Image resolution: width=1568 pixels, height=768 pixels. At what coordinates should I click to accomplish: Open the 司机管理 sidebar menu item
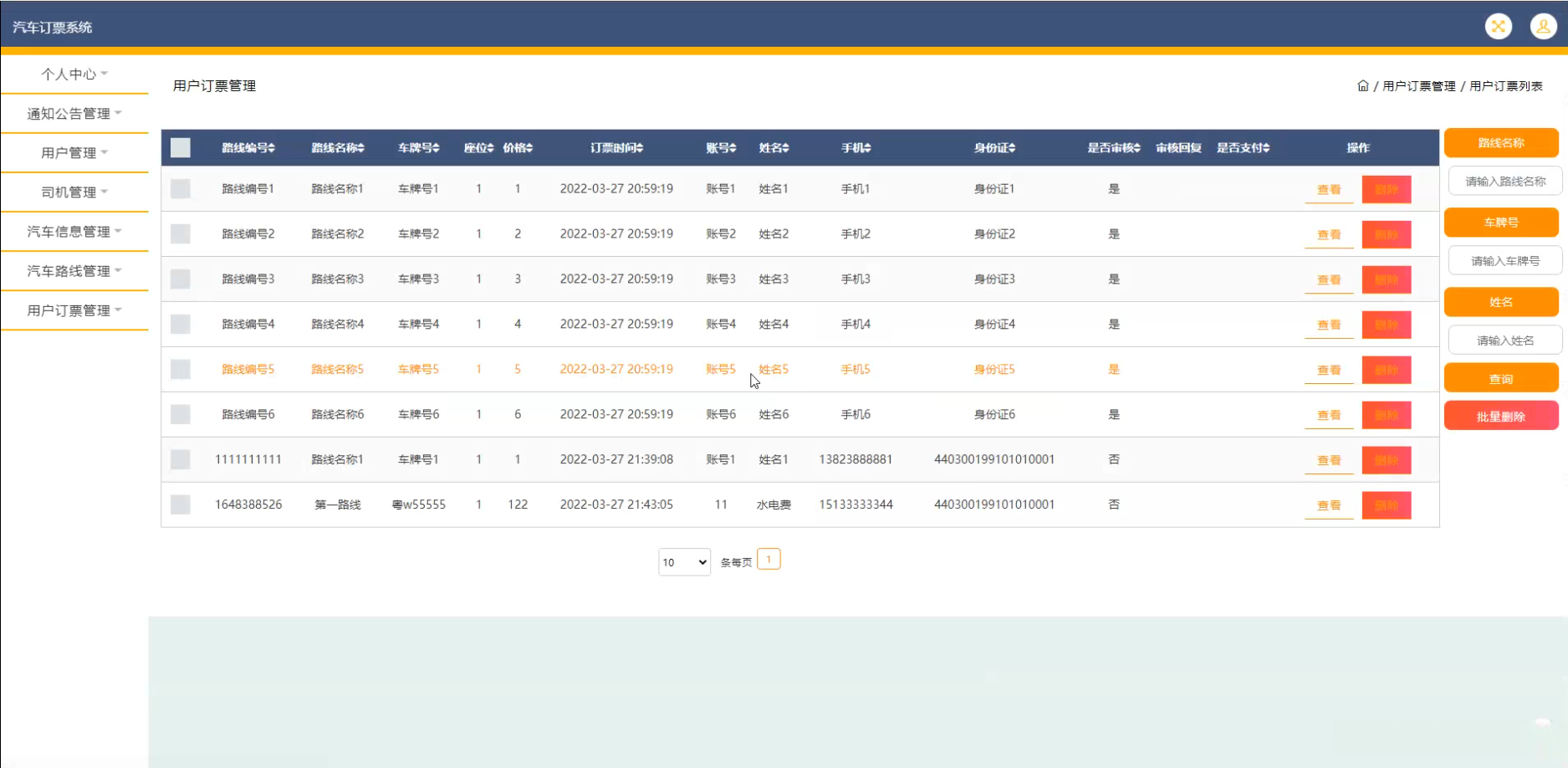tap(74, 192)
